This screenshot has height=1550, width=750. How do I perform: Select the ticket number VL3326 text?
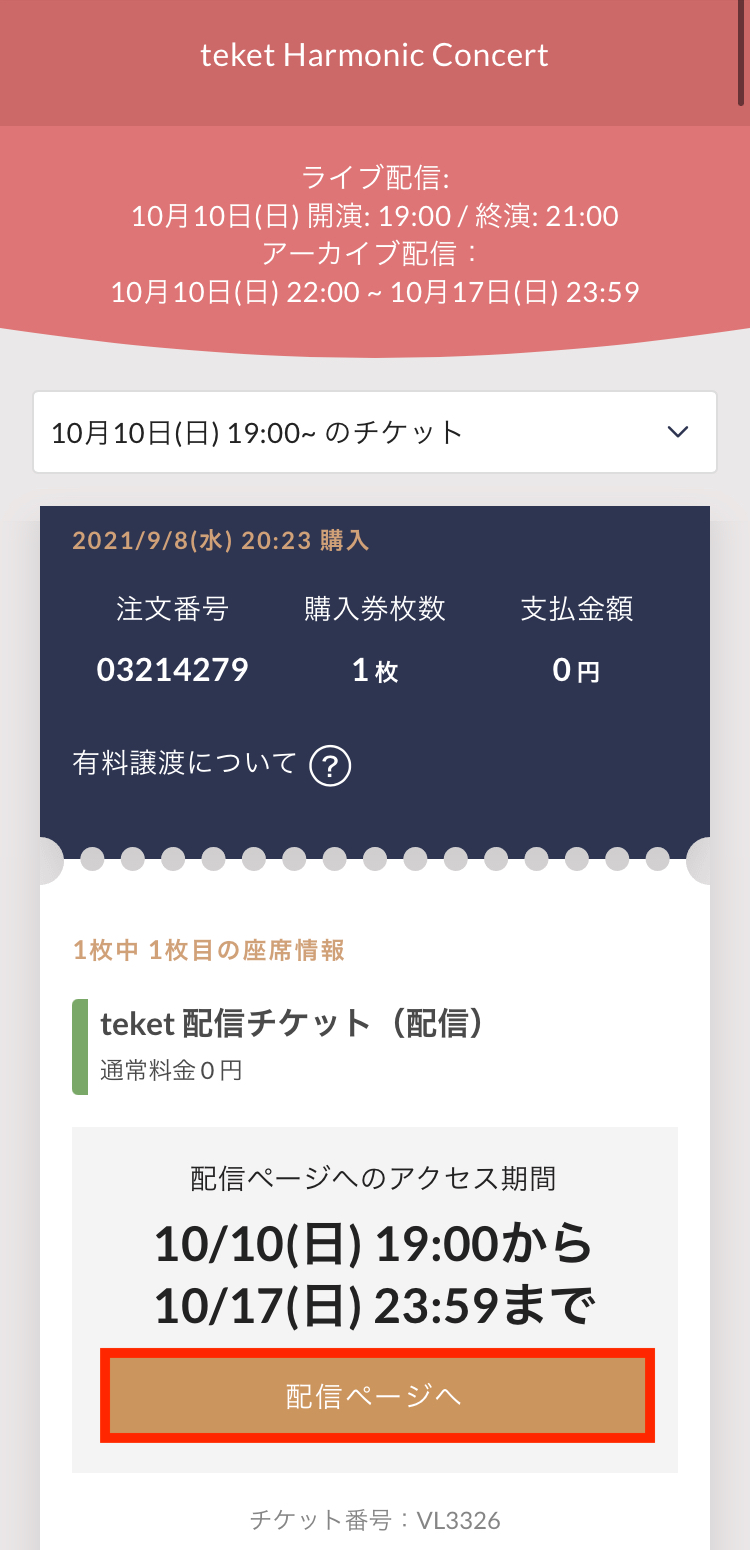[x=374, y=1520]
